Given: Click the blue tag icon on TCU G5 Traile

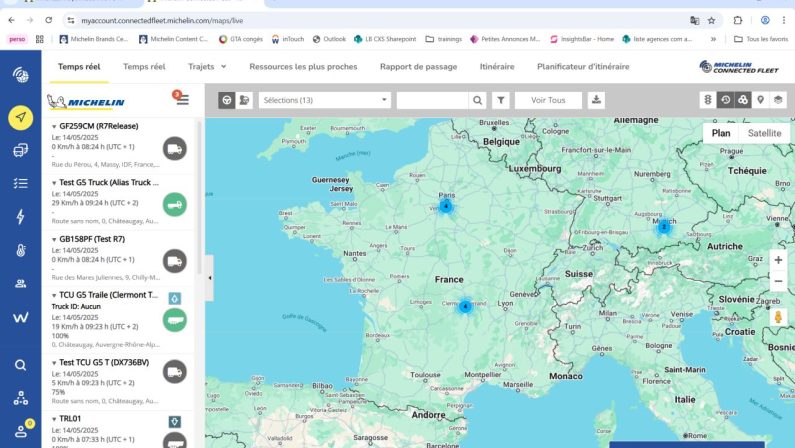Looking at the screenshot, I should point(174,298).
